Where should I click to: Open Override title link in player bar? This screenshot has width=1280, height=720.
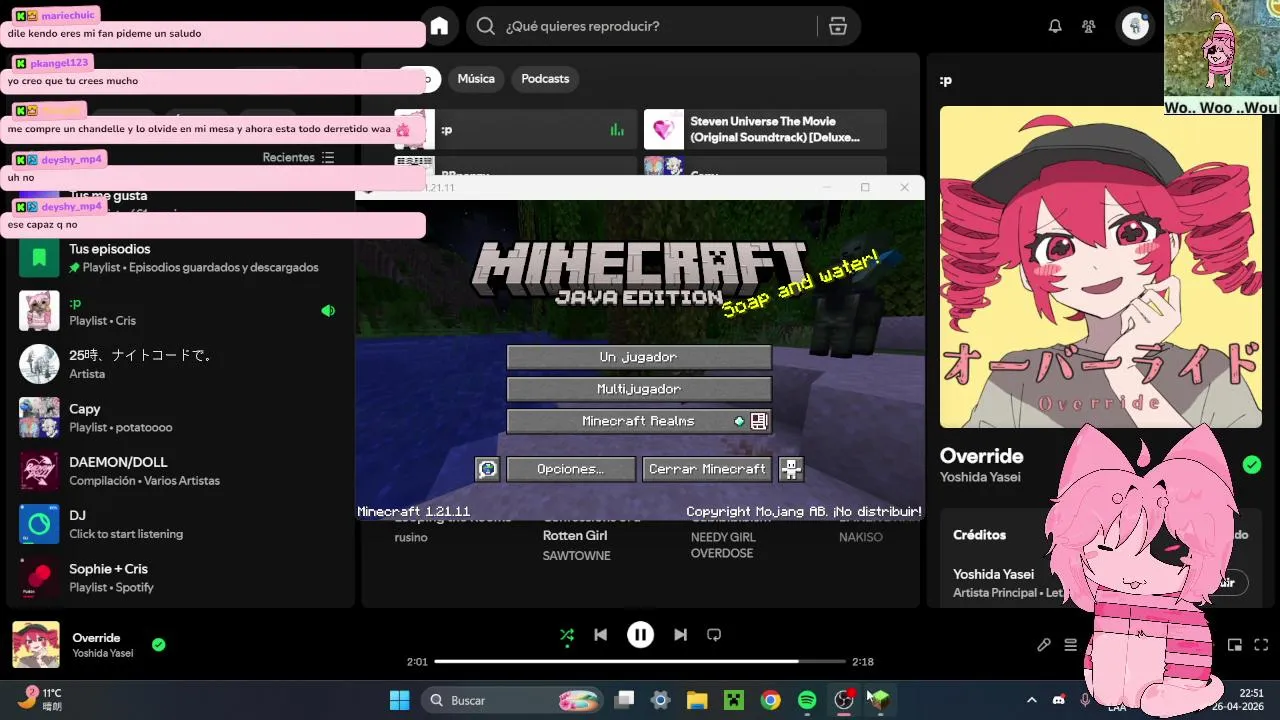tap(96, 638)
